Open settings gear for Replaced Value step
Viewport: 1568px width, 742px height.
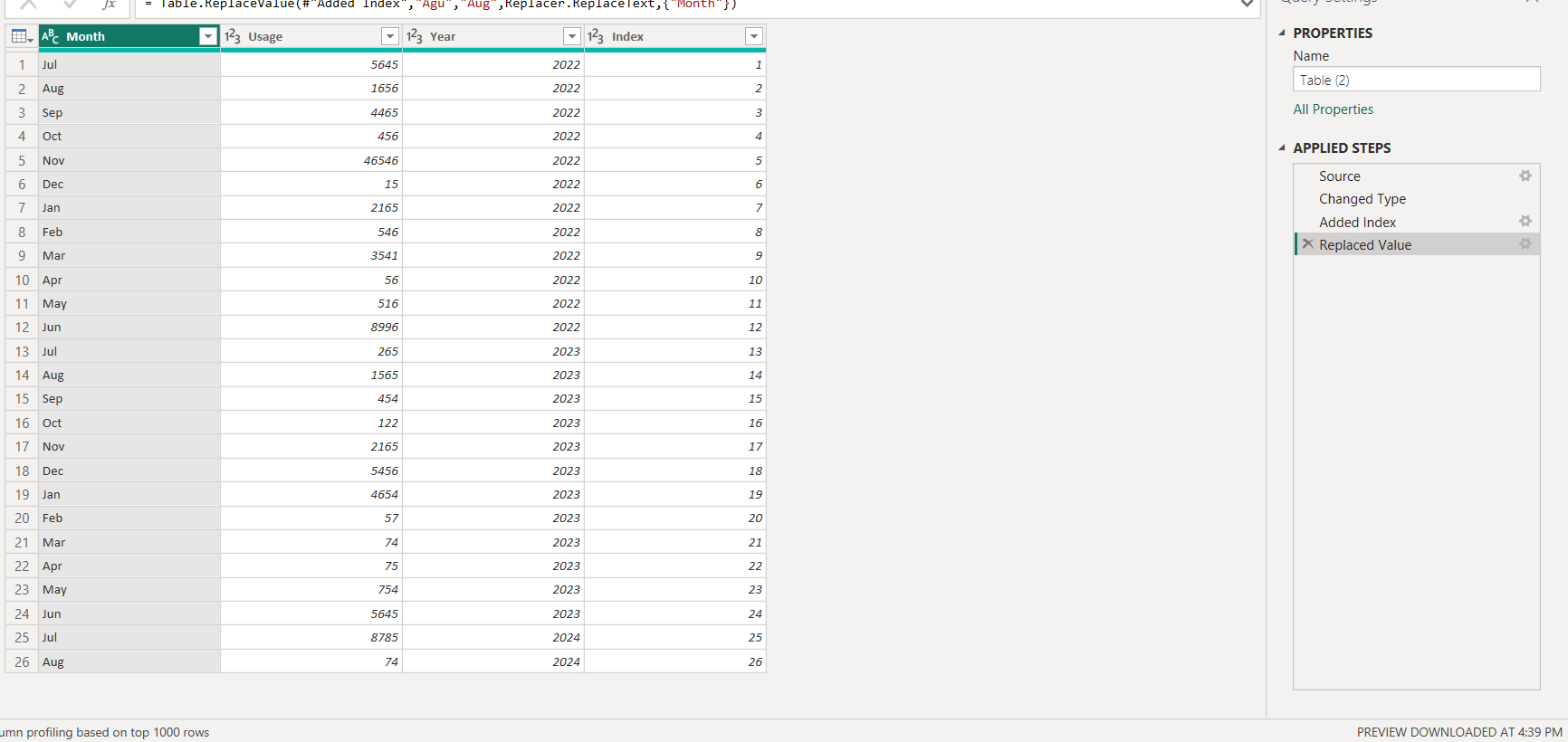pyautogui.click(x=1525, y=243)
